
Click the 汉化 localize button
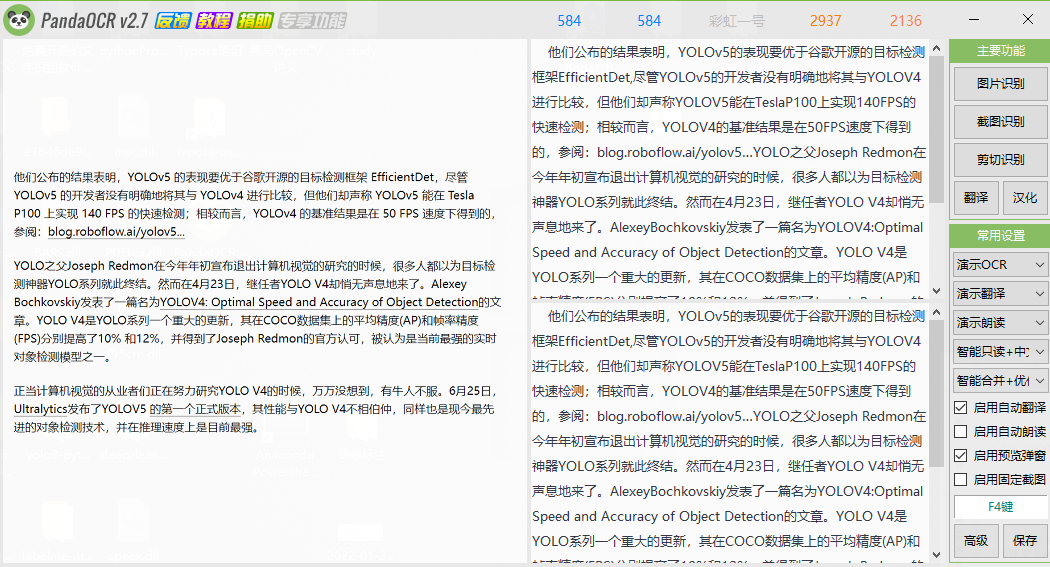[x=1025, y=198]
